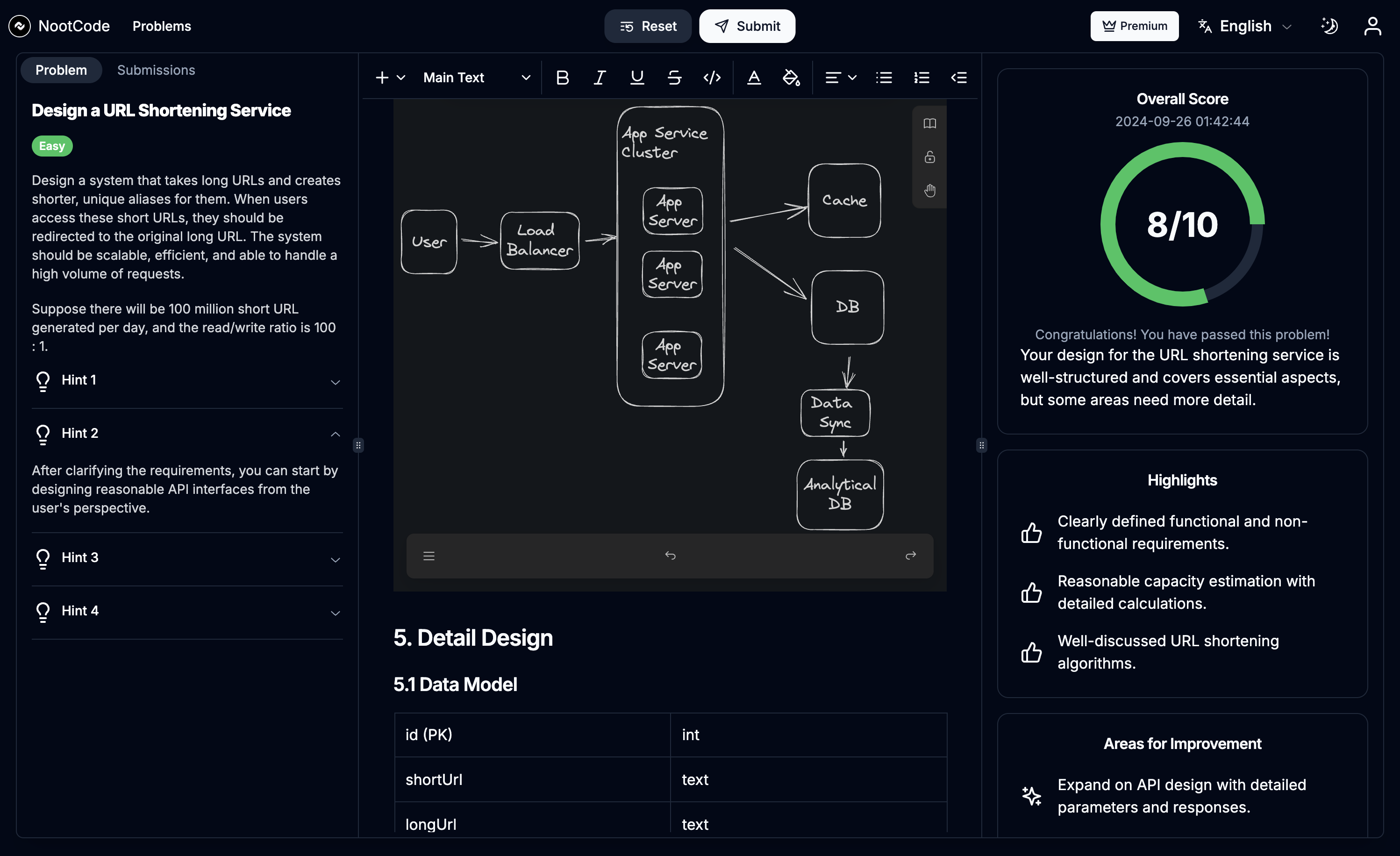Screen dimensions: 1400x856
Task: Switch to the Submissions tab
Action: (x=156, y=70)
